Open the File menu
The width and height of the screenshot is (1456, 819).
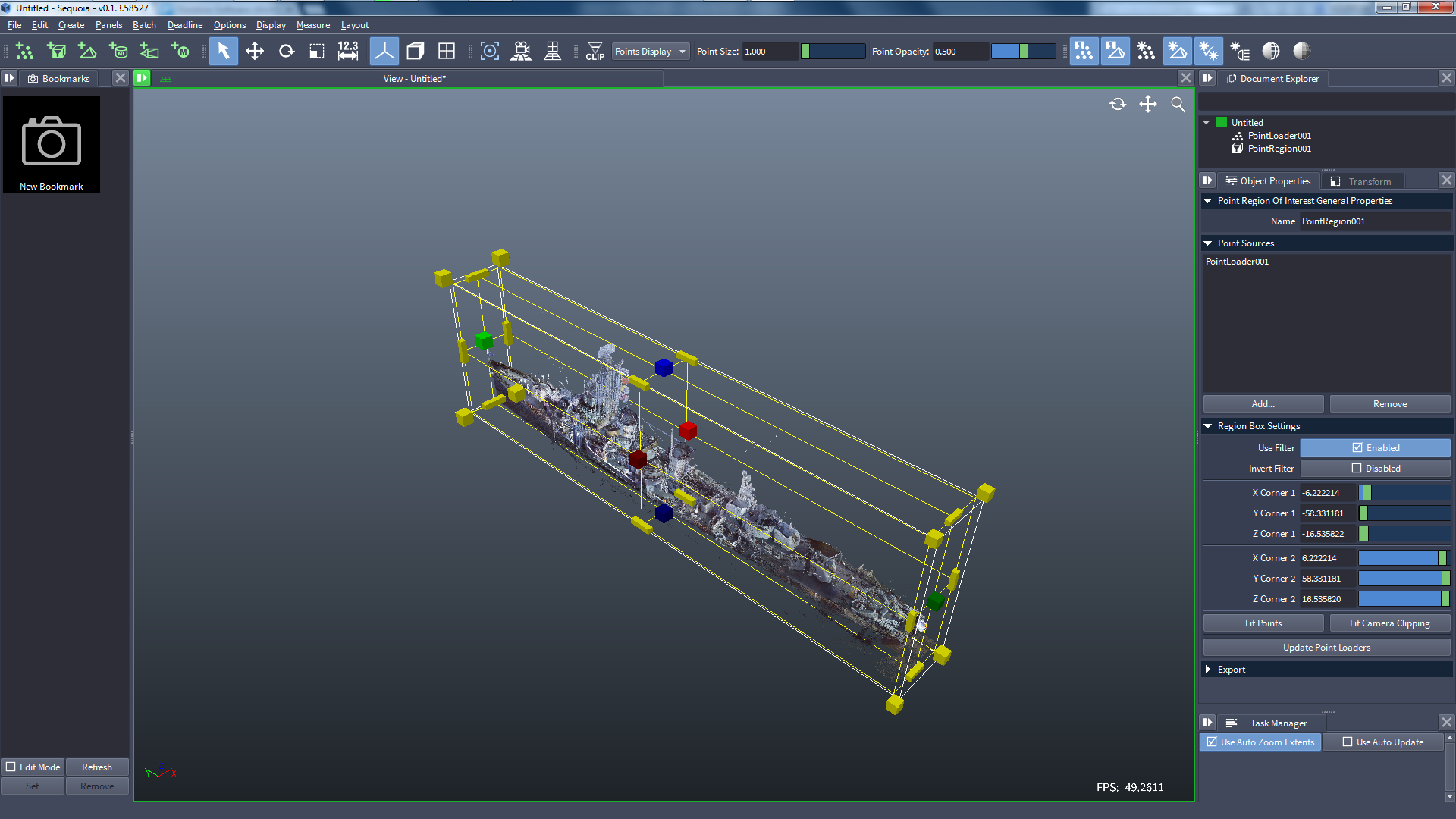pyautogui.click(x=14, y=24)
